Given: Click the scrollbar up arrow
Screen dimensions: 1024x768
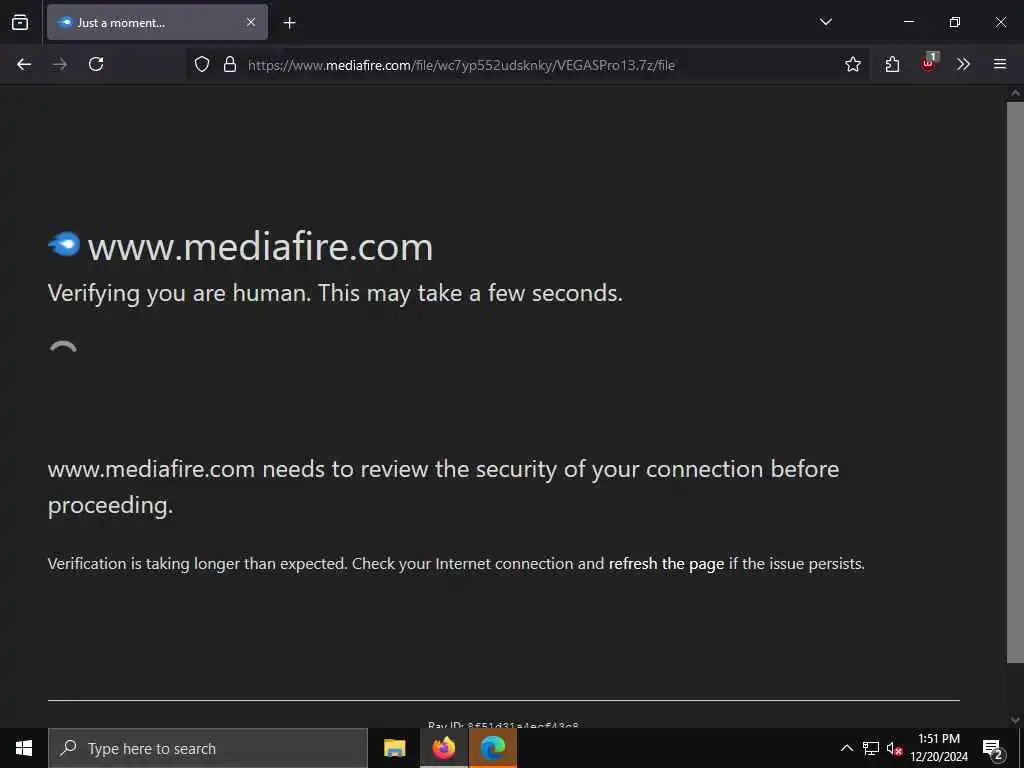Looking at the screenshot, I should point(1015,93).
